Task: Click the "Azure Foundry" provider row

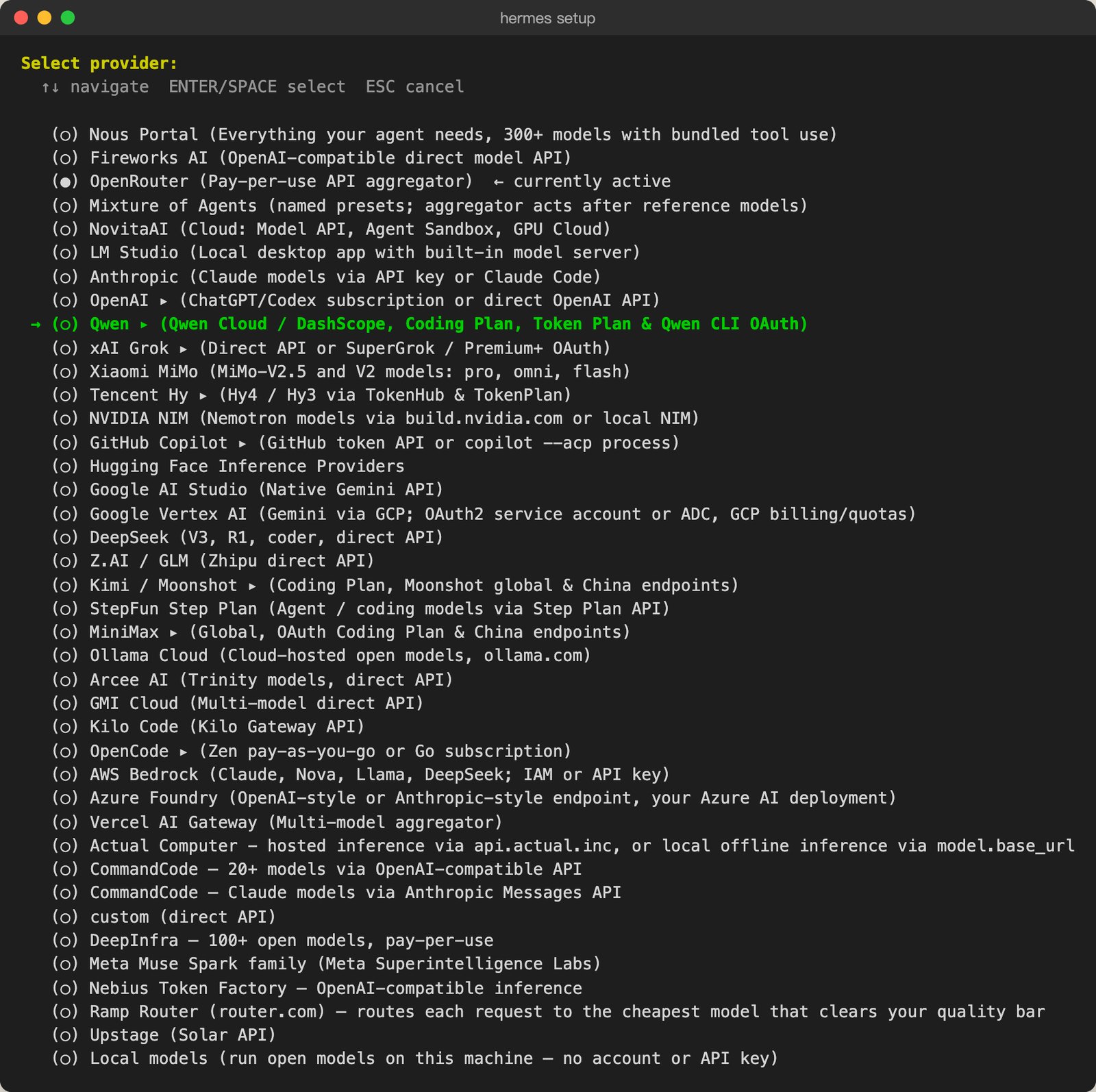Action: coord(474,797)
